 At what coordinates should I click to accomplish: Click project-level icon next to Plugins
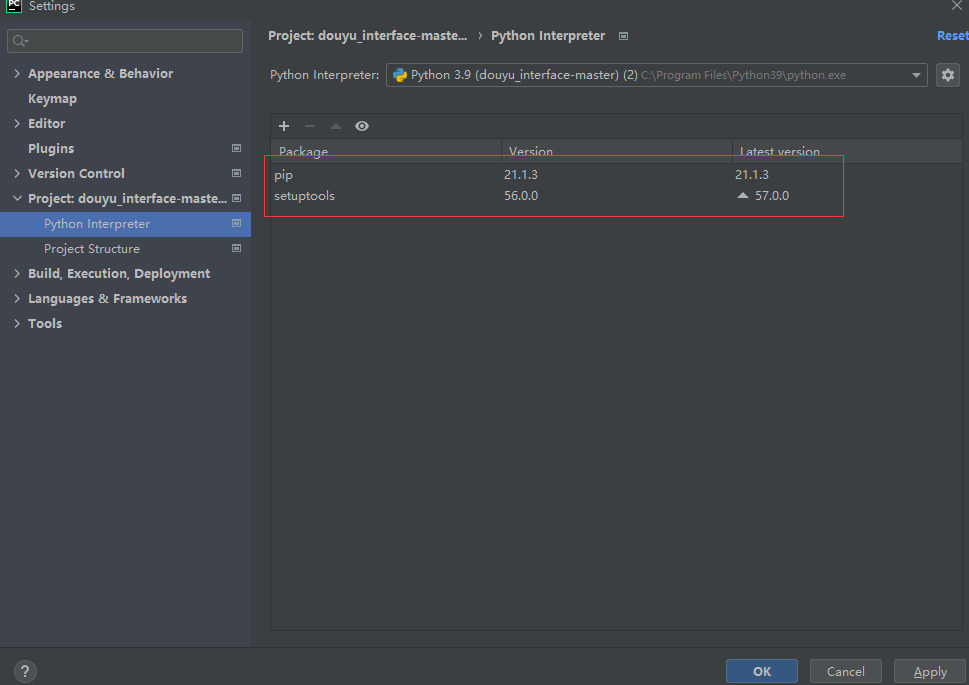[236, 148]
